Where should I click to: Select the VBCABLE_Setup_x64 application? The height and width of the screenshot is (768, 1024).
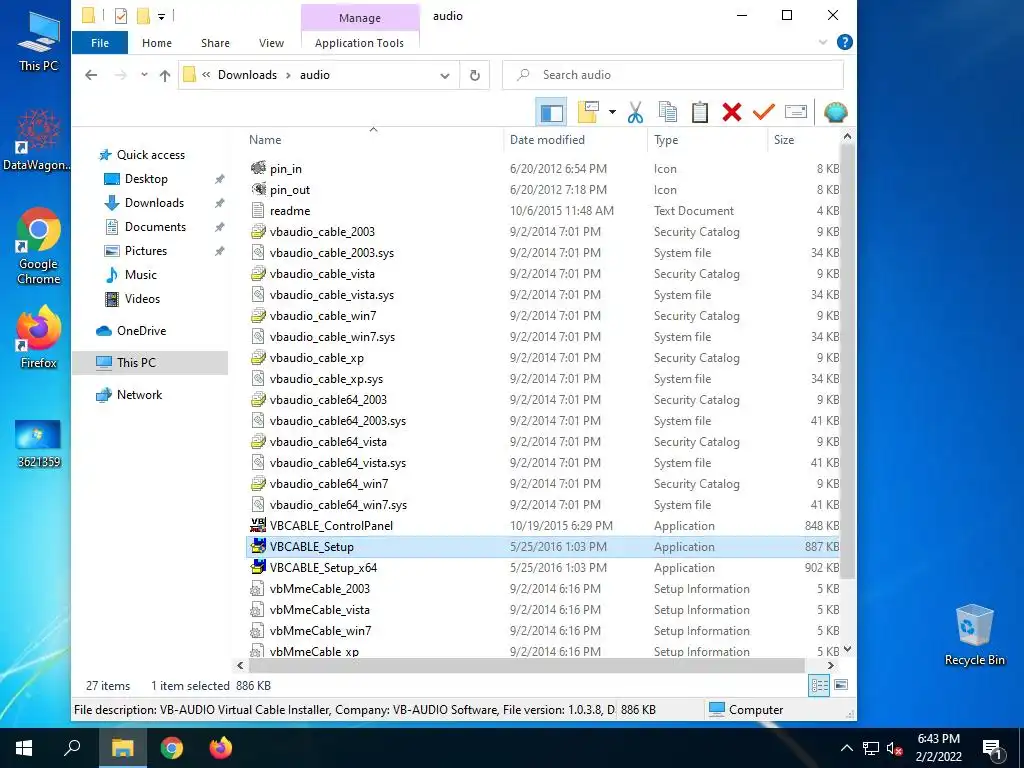[323, 568]
